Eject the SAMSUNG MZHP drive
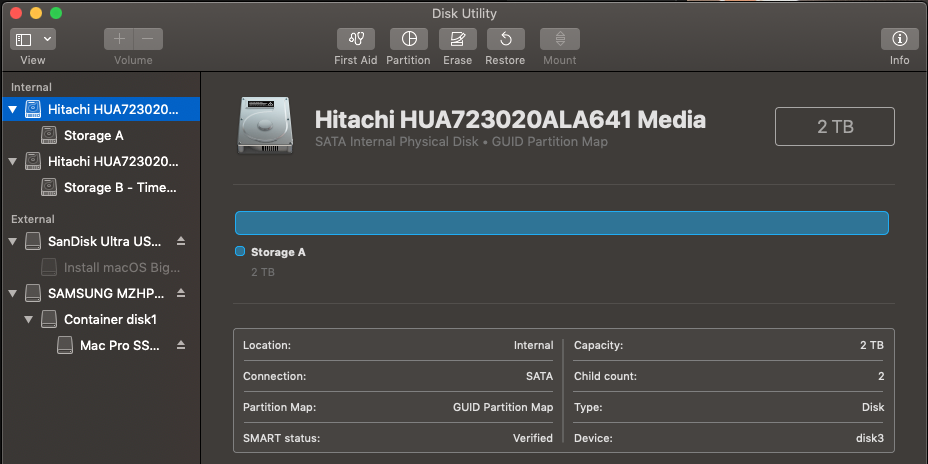Screen dimensions: 928x464 (x=181, y=293)
